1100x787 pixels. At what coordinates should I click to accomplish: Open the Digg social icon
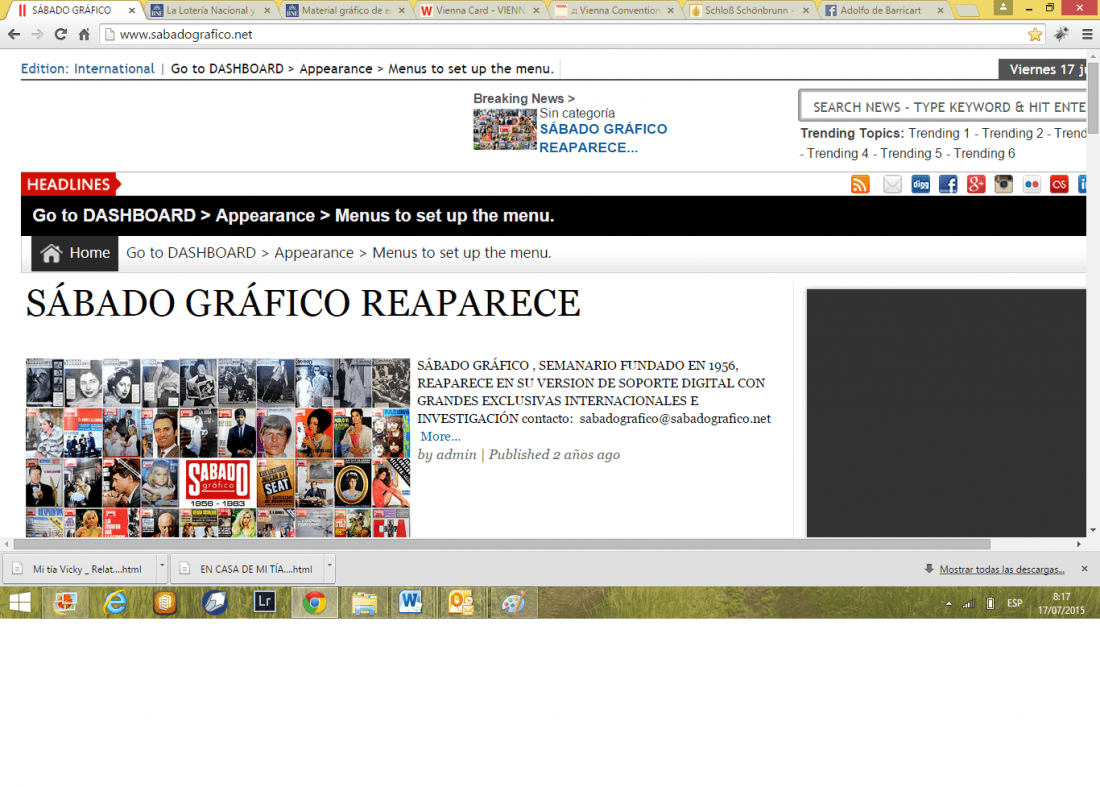[920, 184]
